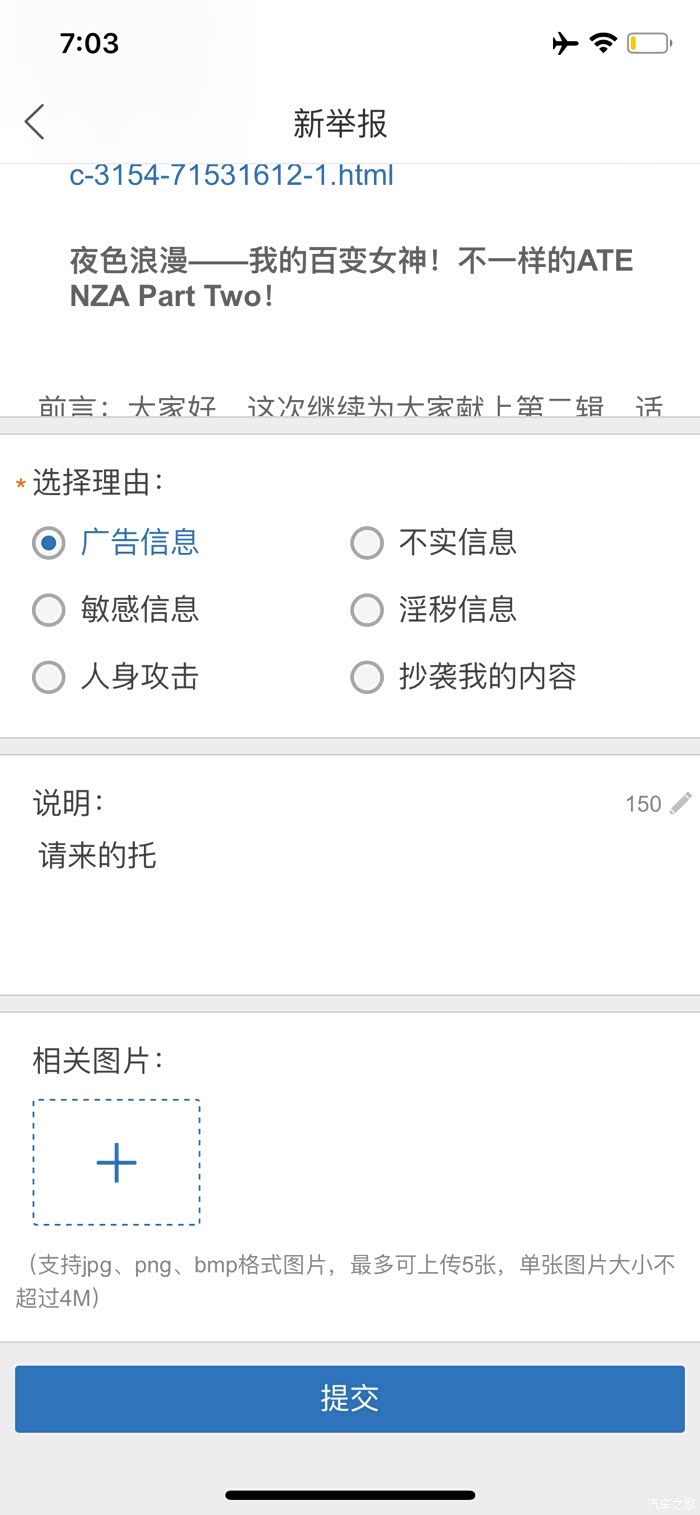This screenshot has width=700, height=1515.
Task: Choose 敏感信息 as the reason
Action: point(48,610)
